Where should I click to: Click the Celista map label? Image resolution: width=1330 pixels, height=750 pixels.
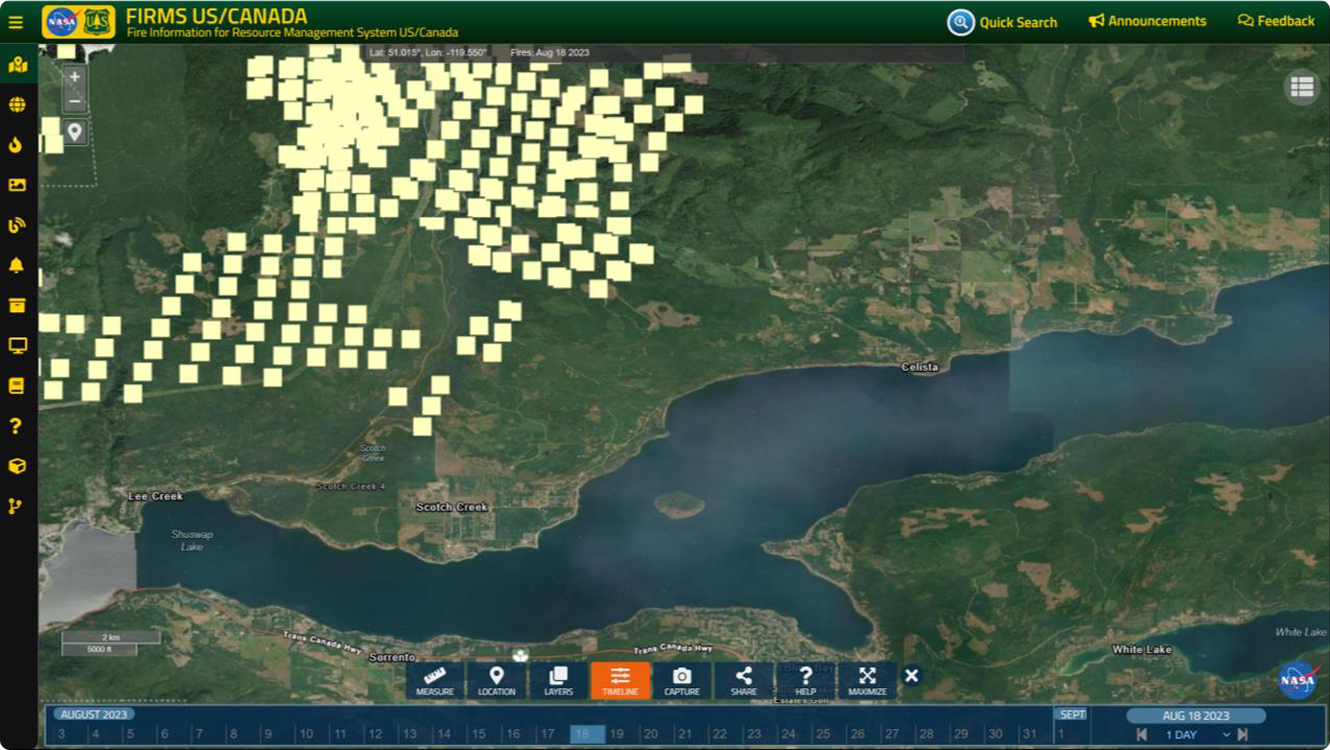[920, 367]
